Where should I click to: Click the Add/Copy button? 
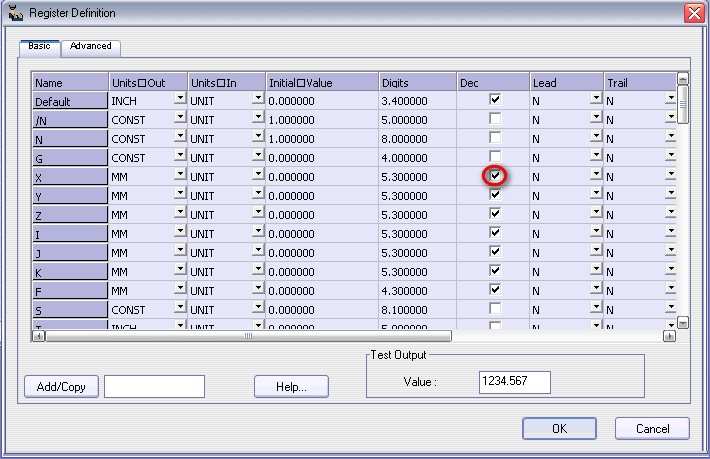(61, 387)
